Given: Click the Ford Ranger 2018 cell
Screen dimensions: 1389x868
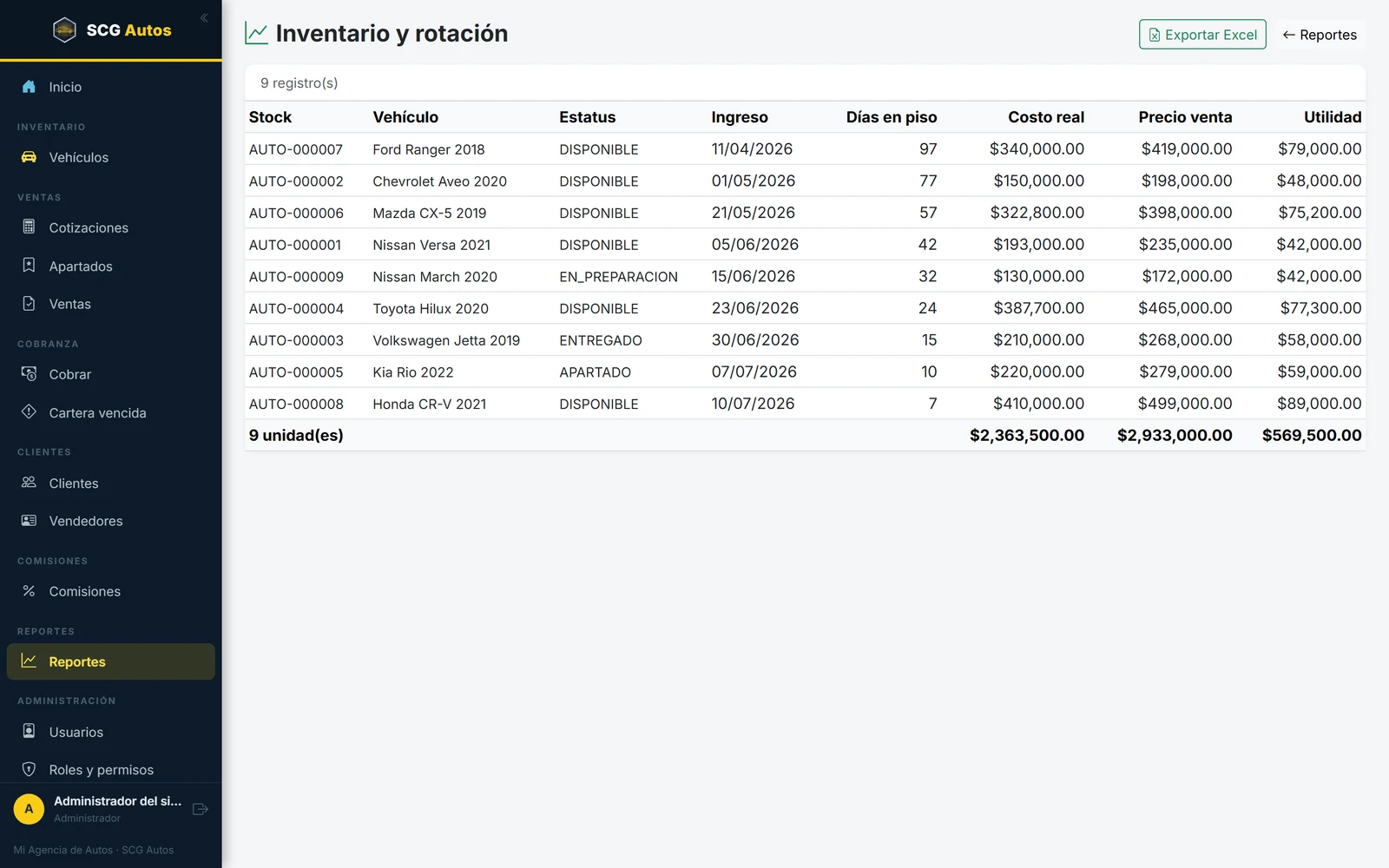Looking at the screenshot, I should pyautogui.click(x=429, y=149).
